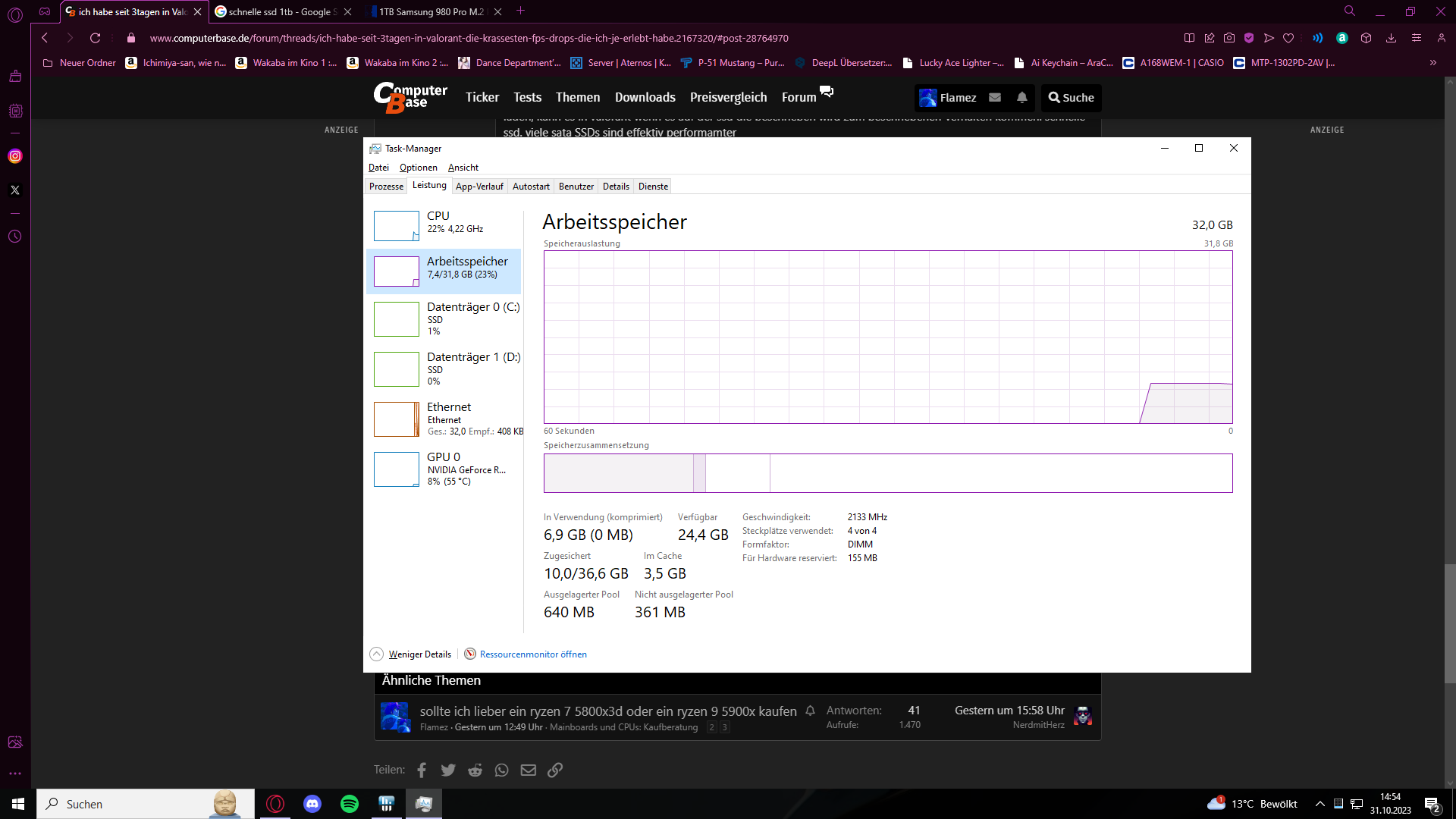
Task: Open Resource Monitor icon link
Action: 470,654
